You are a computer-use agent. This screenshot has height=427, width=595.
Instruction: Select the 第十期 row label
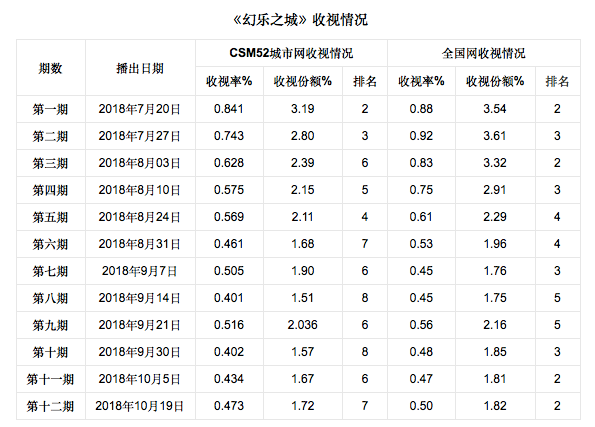pos(50,352)
